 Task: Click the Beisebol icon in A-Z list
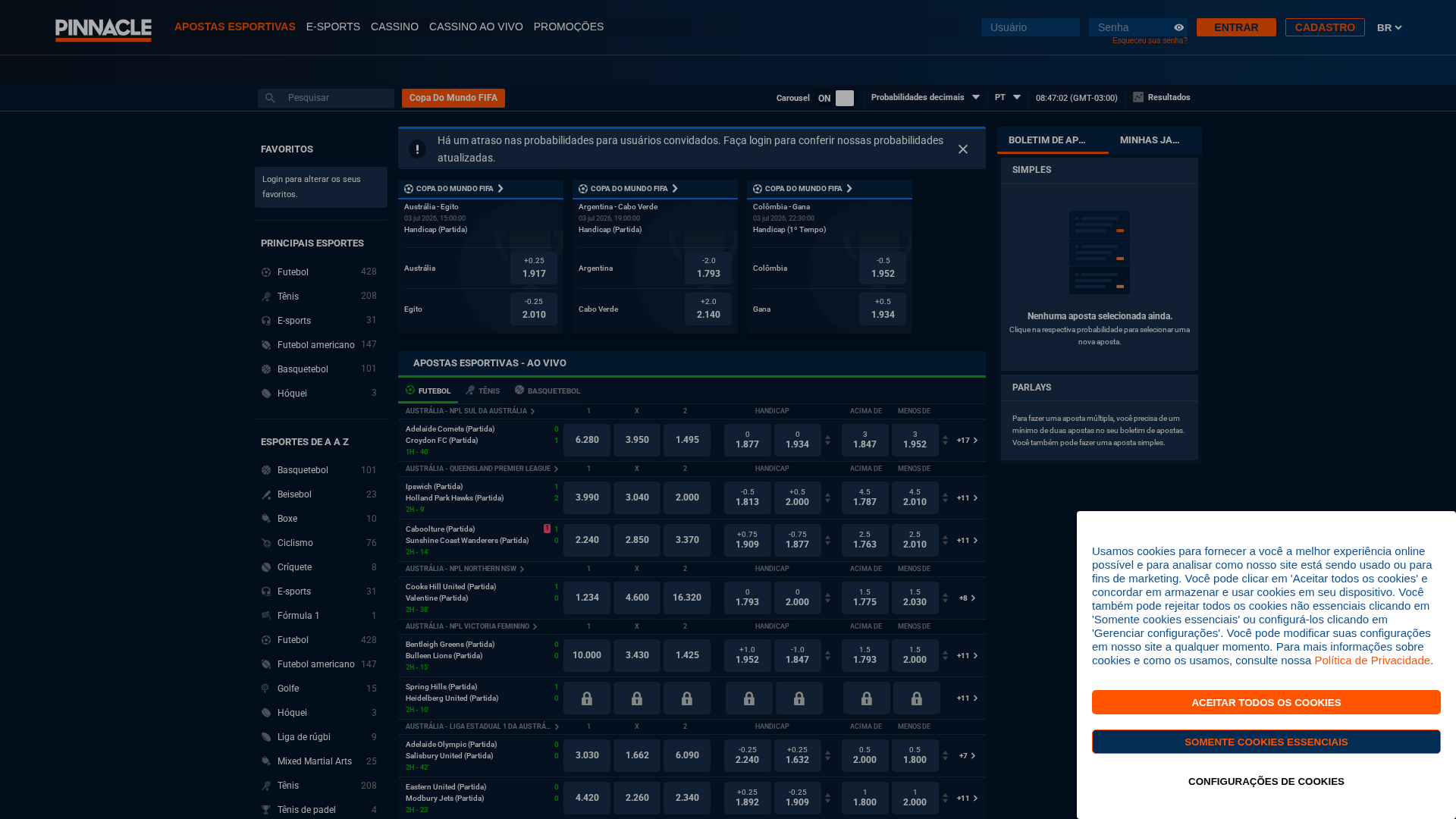pyautogui.click(x=266, y=494)
